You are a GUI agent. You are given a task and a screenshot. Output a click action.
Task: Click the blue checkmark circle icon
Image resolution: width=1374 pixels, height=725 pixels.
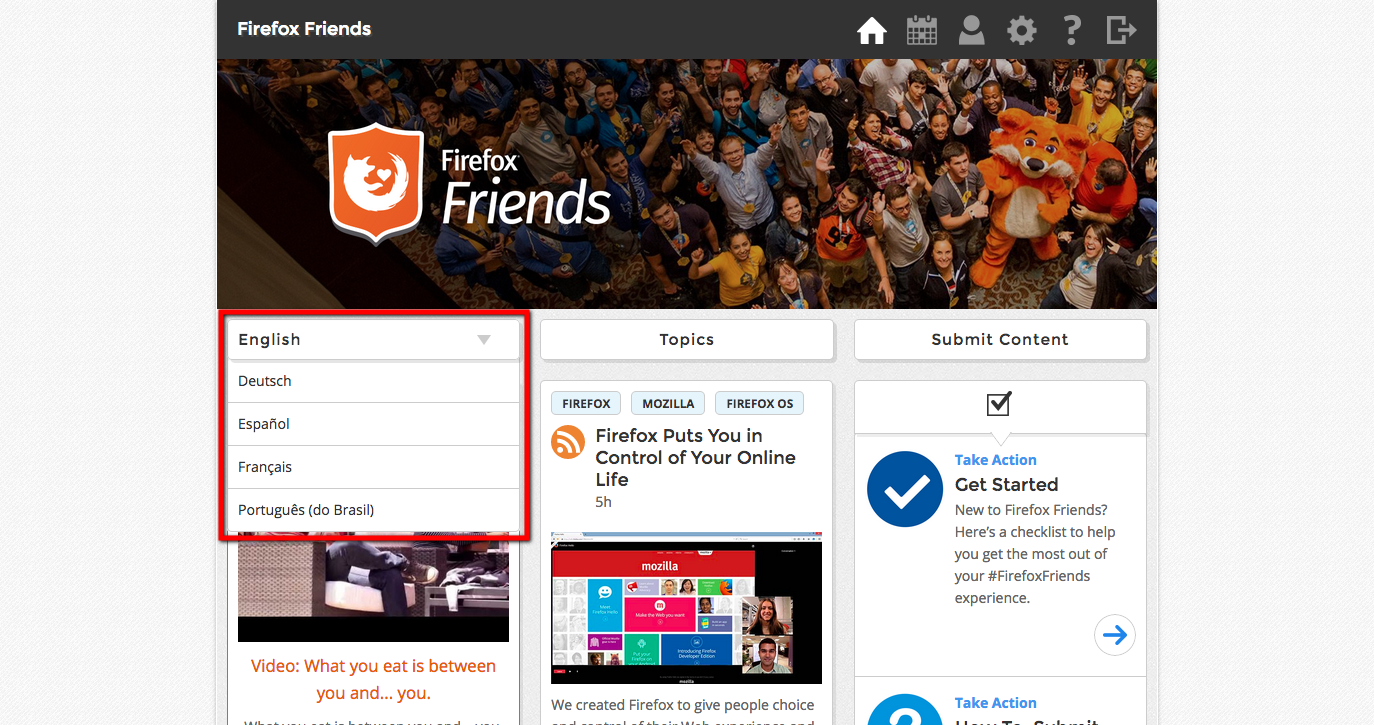[905, 489]
